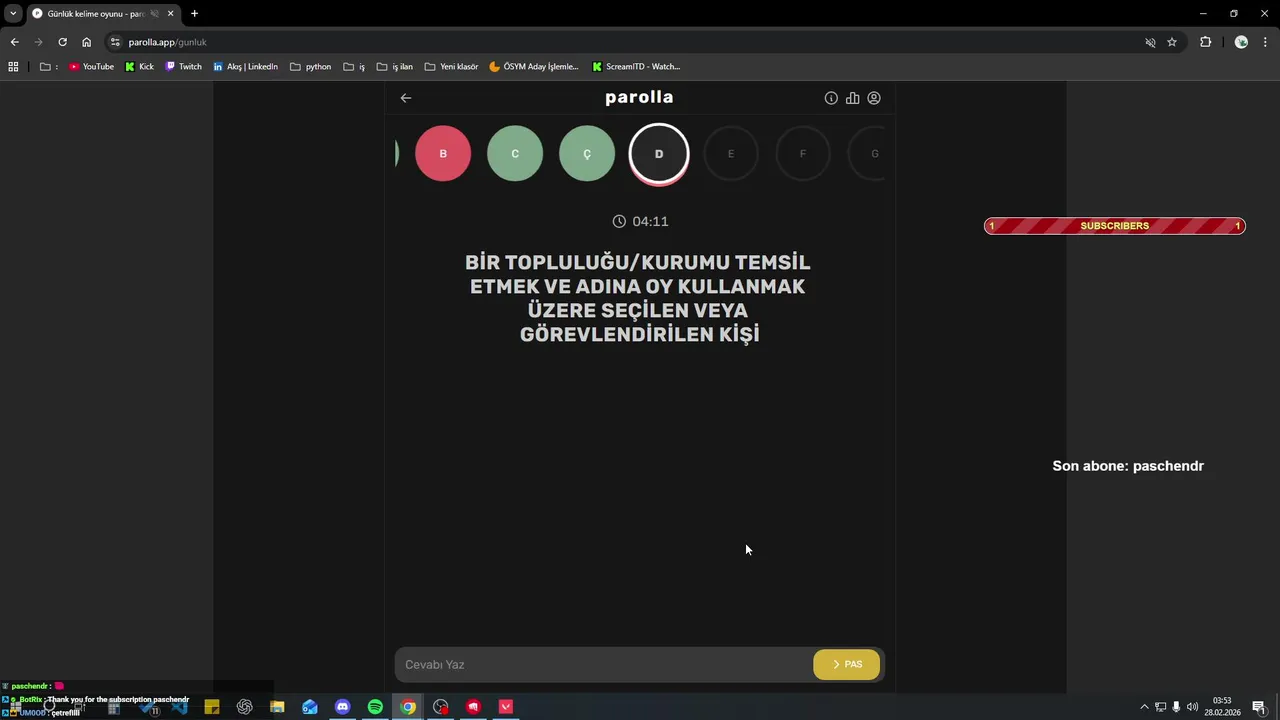The height and width of the screenshot is (720, 1280).
Task: Select the active letter D circle
Action: coord(659,154)
